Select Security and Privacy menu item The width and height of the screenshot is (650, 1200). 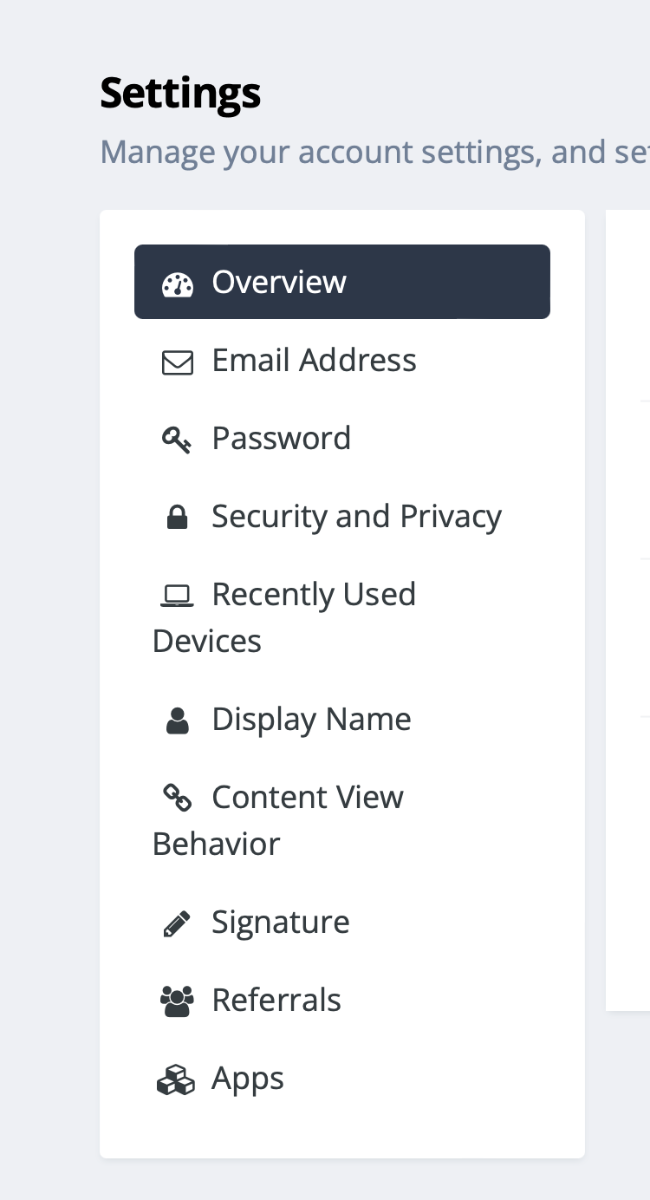click(x=356, y=516)
